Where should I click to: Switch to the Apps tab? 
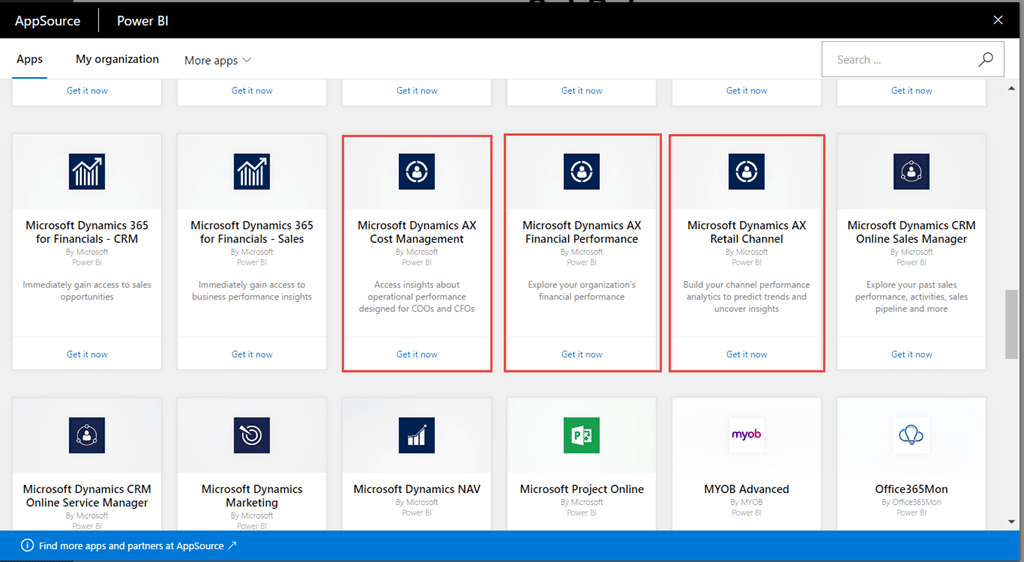(29, 59)
